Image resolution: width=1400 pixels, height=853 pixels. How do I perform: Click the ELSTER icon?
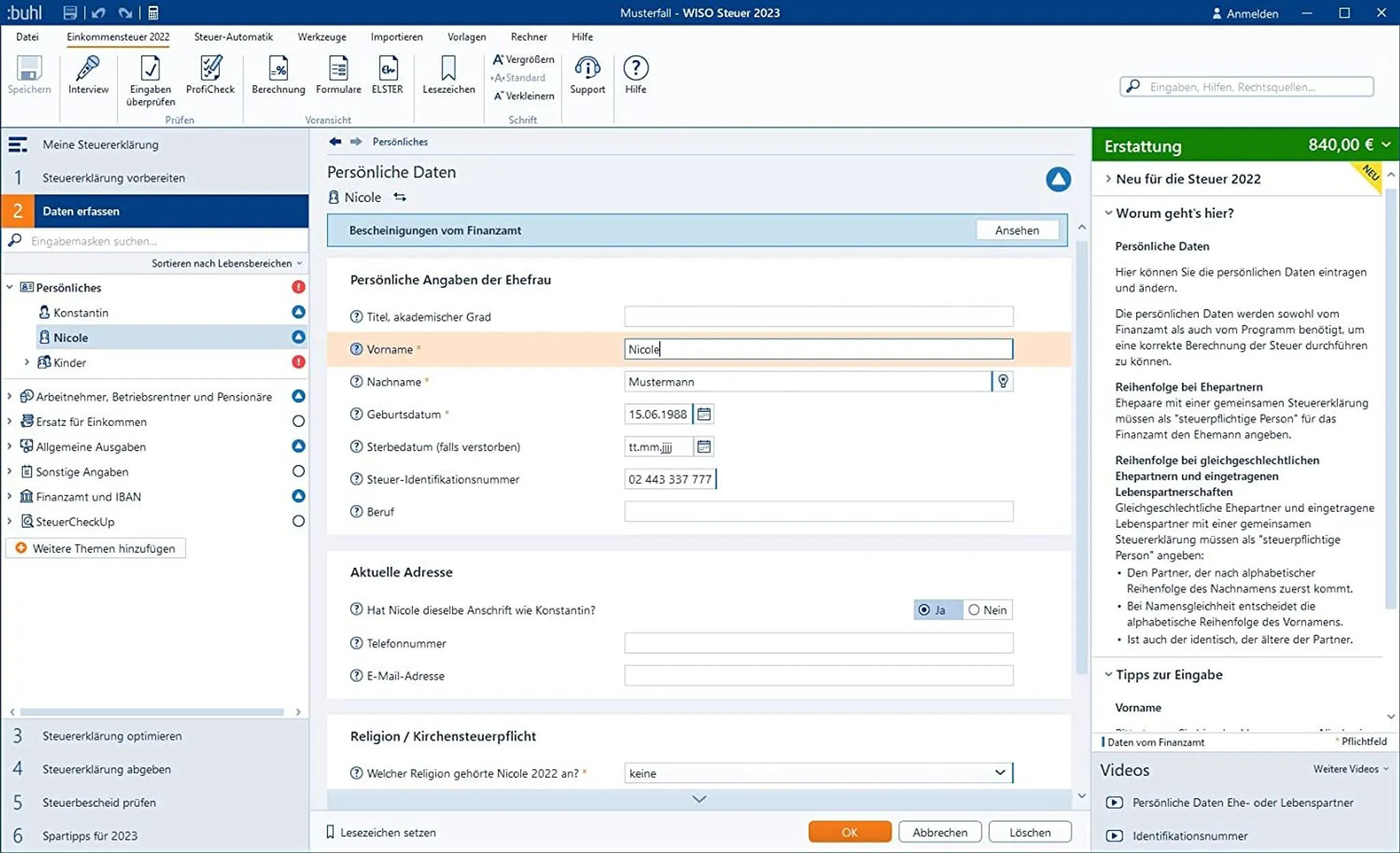(x=387, y=69)
